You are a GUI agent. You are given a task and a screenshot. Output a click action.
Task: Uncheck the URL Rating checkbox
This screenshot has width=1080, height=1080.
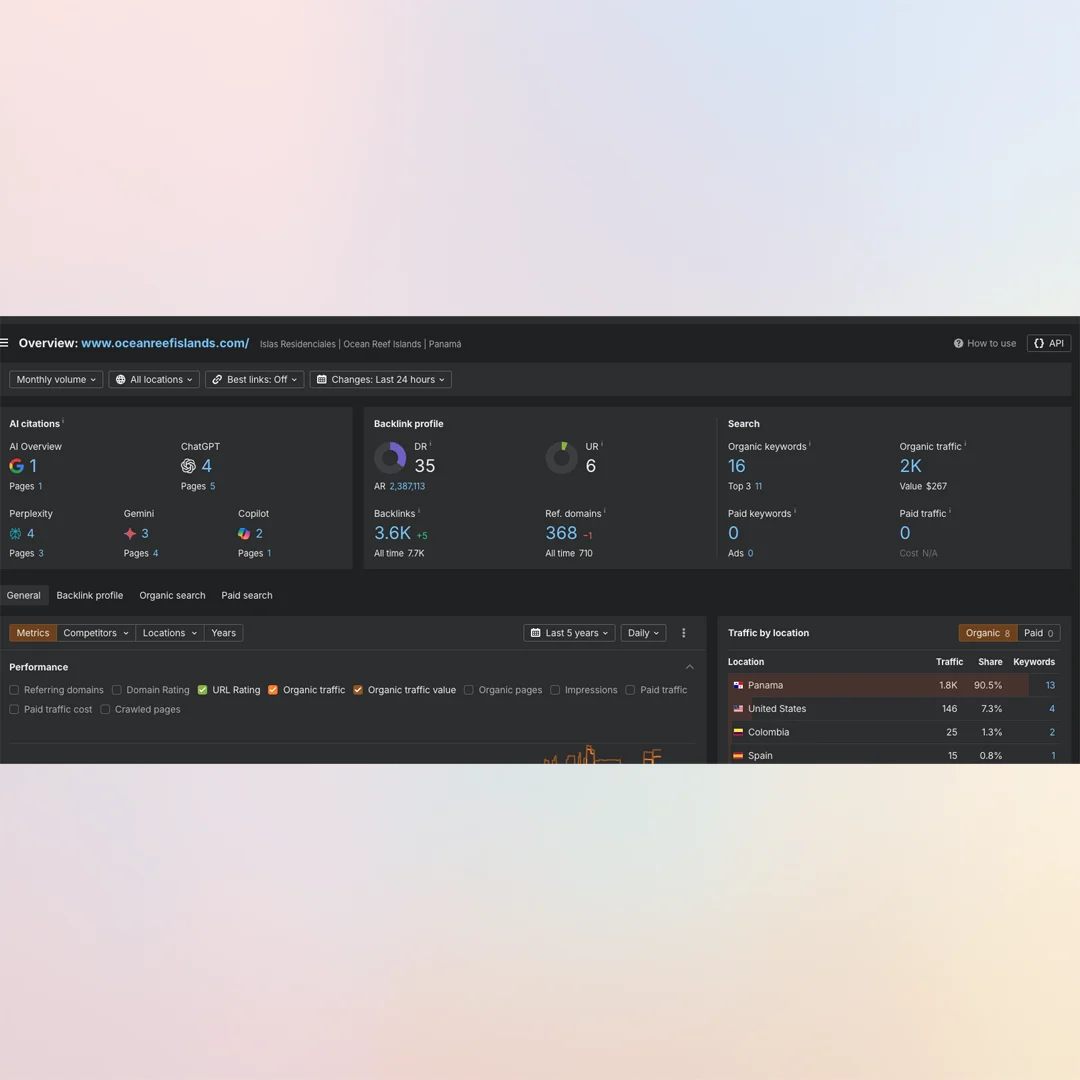pos(203,690)
